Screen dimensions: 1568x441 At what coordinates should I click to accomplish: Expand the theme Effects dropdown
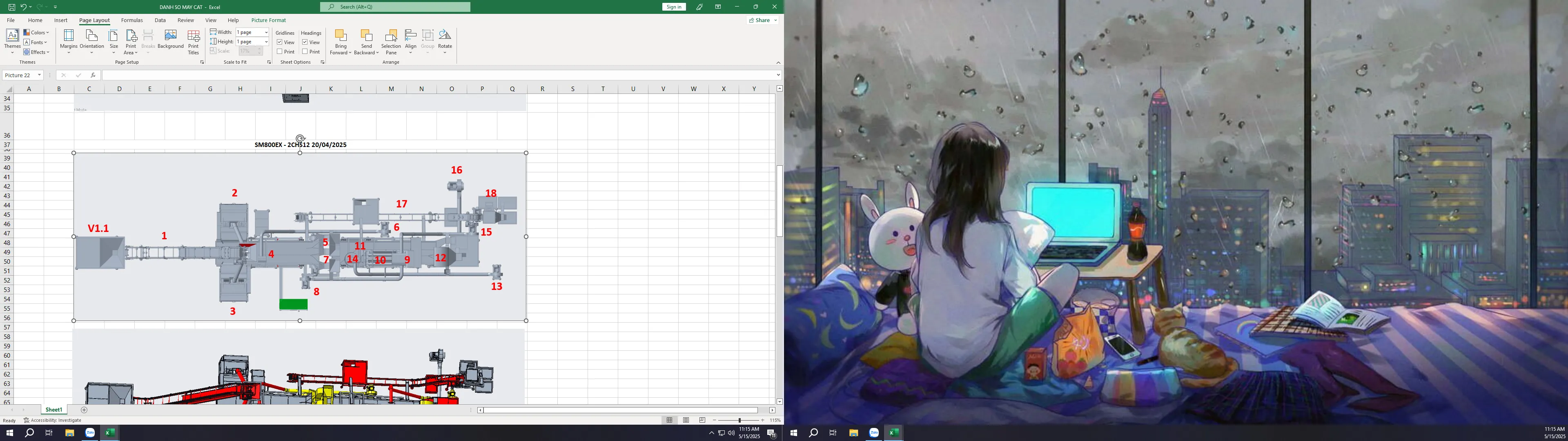(x=36, y=52)
